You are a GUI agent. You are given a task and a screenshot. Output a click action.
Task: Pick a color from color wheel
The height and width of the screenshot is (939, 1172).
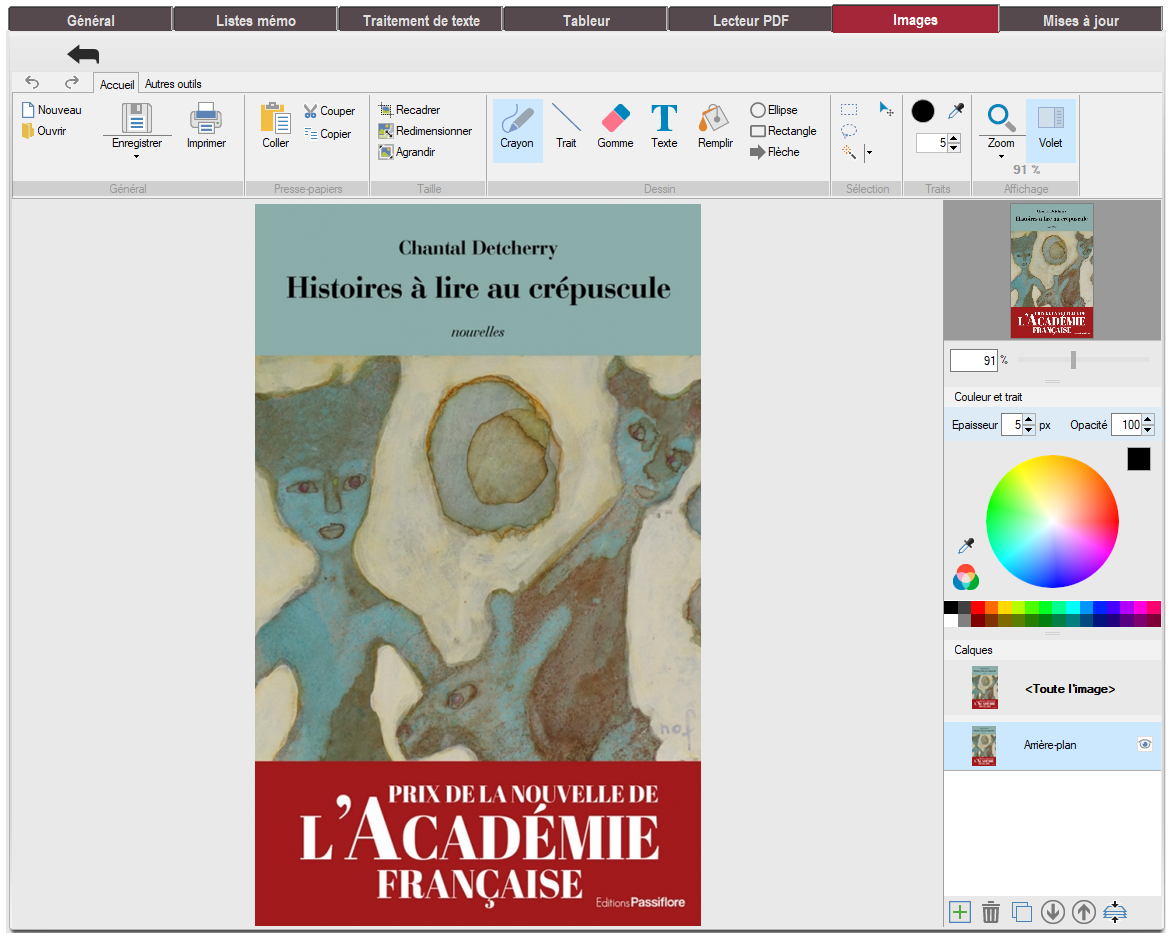[1052, 521]
